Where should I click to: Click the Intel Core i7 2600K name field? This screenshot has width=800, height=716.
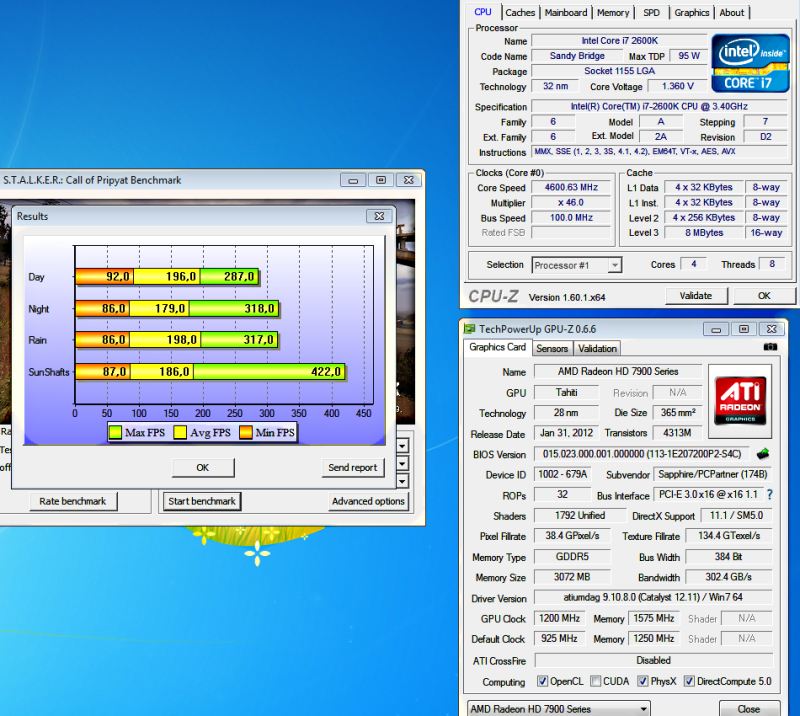(x=619, y=40)
